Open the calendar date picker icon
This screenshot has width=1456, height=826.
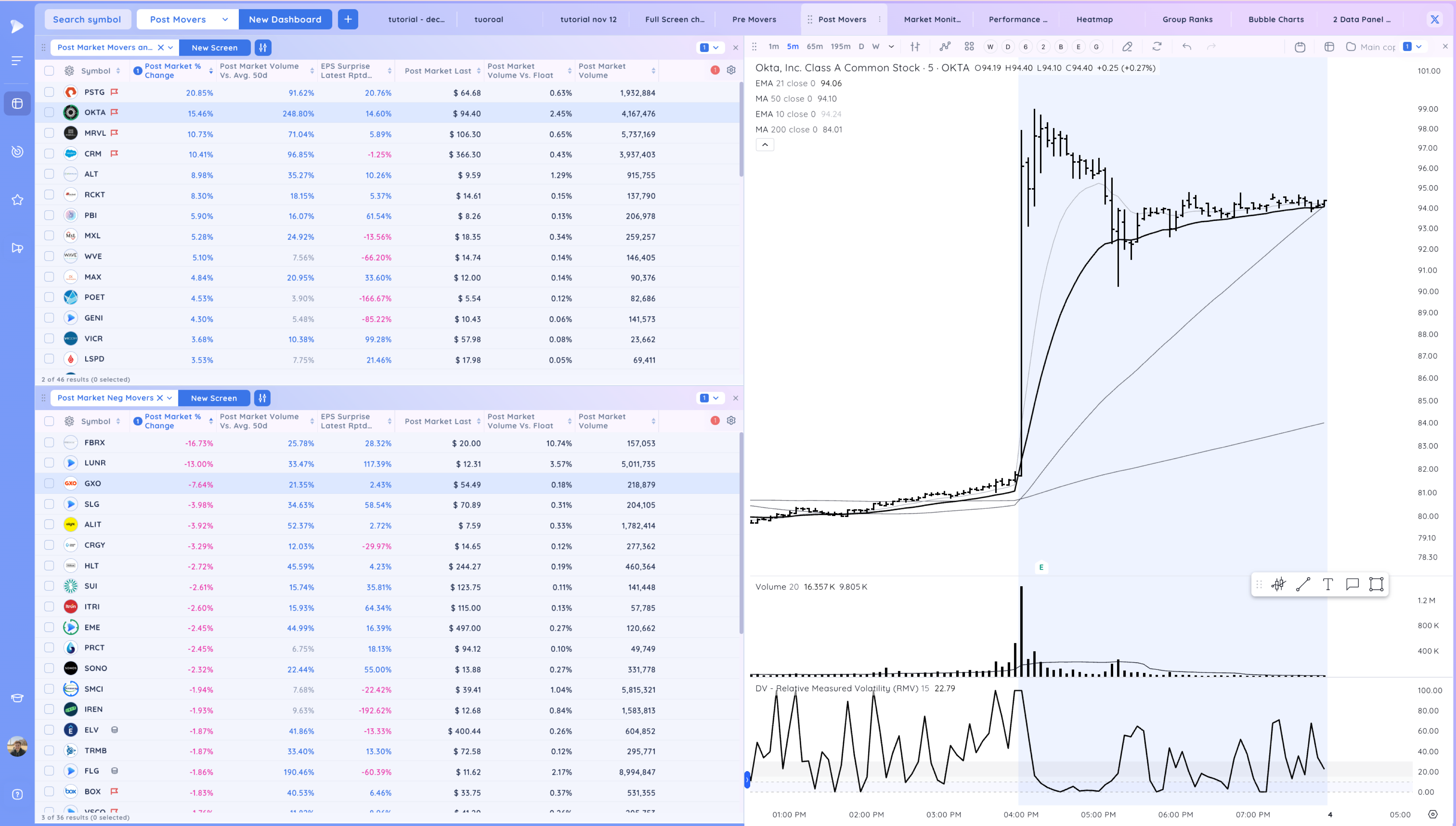(x=1300, y=47)
